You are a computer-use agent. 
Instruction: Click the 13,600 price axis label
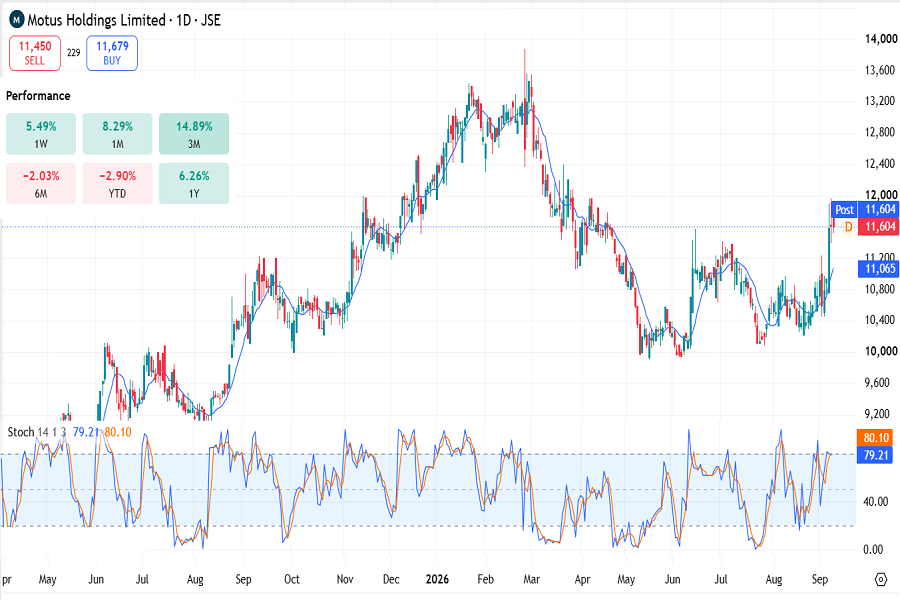coord(880,70)
